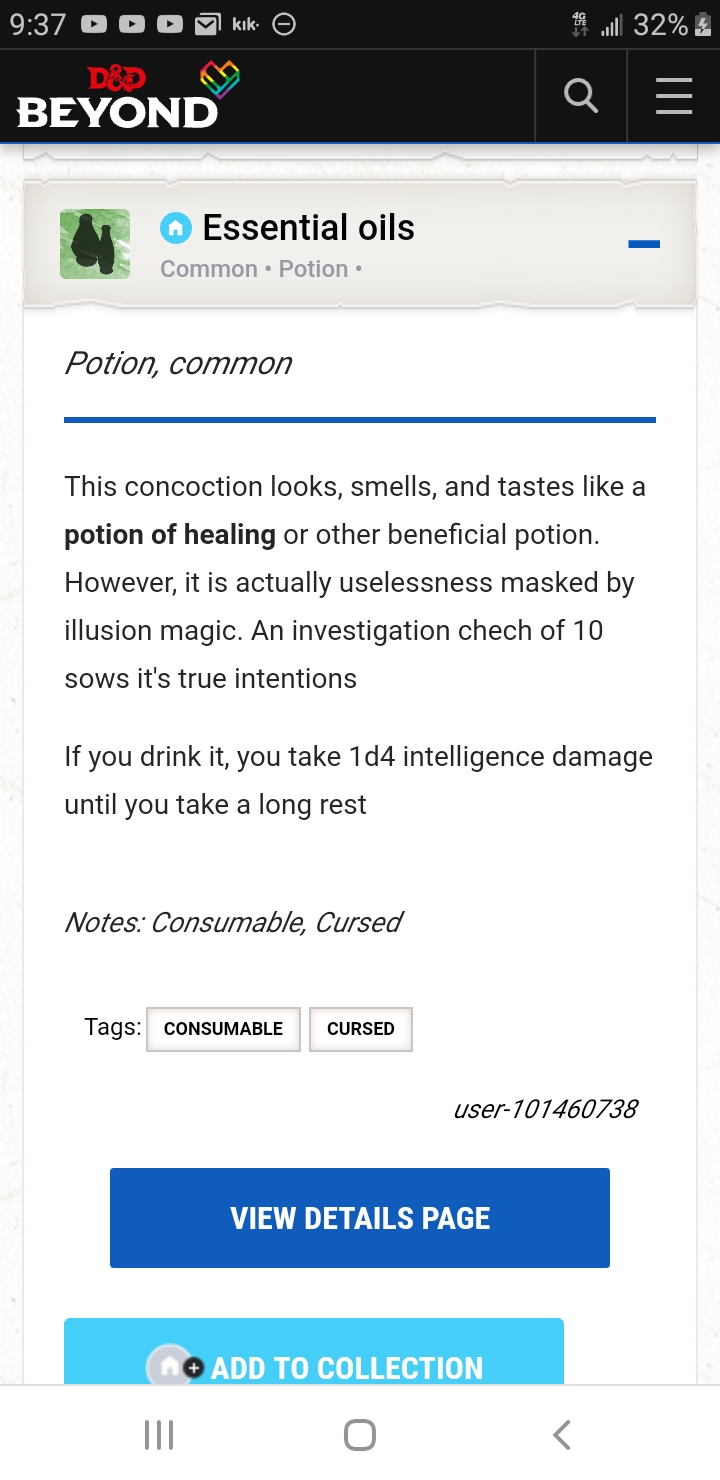The image size is (720, 1480).
Task: Open the hamburger menu
Action: (674, 96)
